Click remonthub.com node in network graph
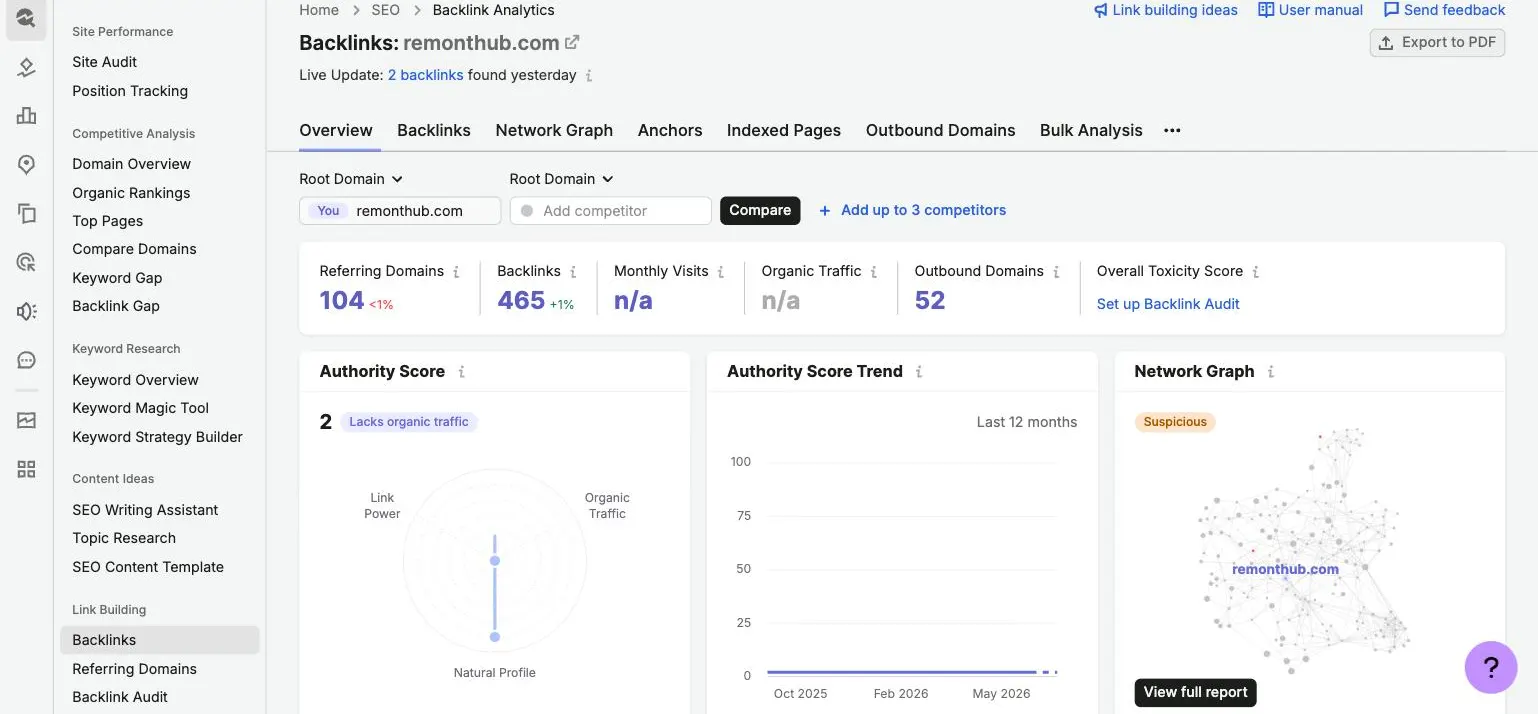Viewport: 1538px width, 714px height. pyautogui.click(x=1285, y=569)
